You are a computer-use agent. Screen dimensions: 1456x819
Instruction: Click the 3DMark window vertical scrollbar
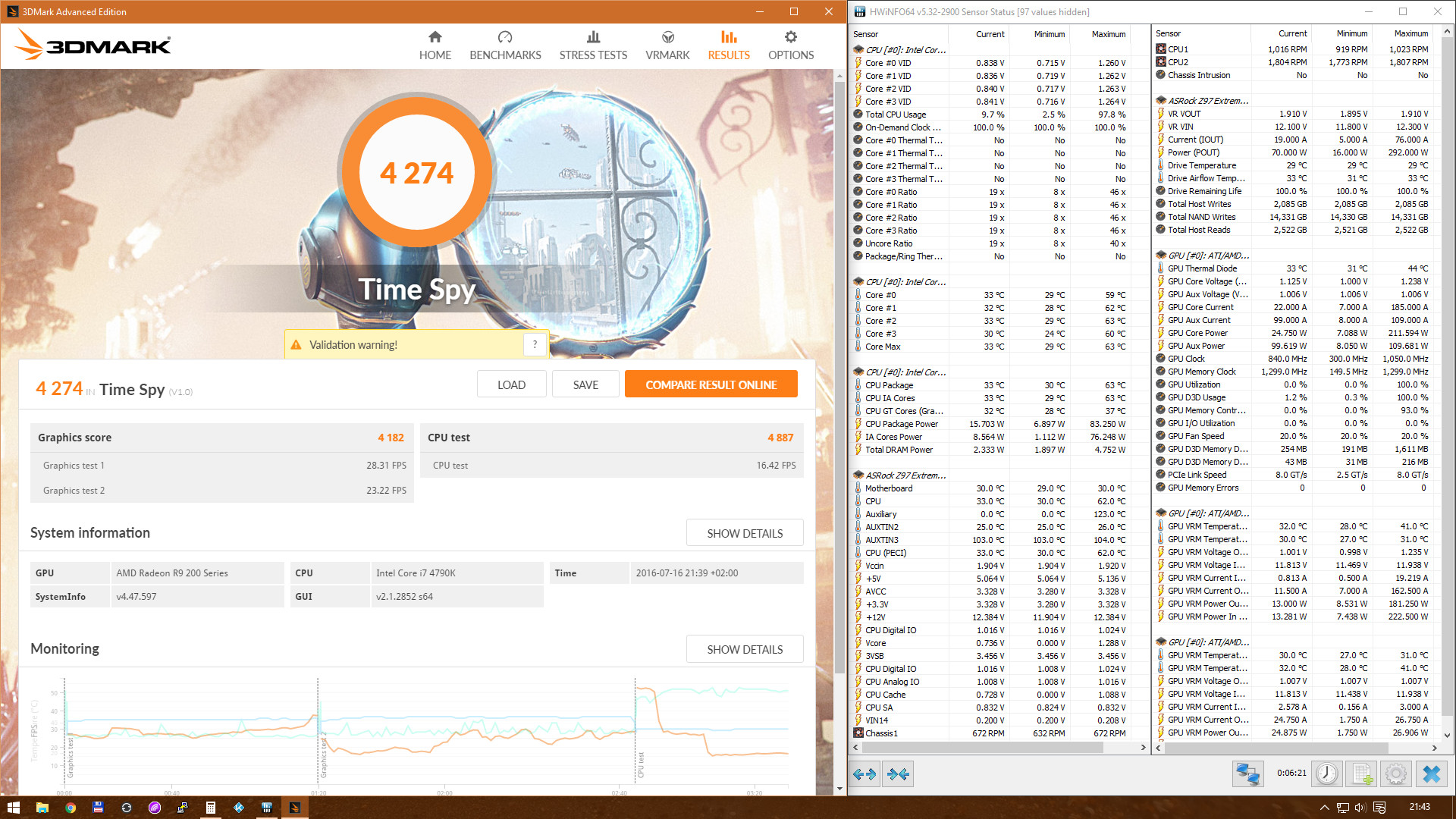pos(839,379)
